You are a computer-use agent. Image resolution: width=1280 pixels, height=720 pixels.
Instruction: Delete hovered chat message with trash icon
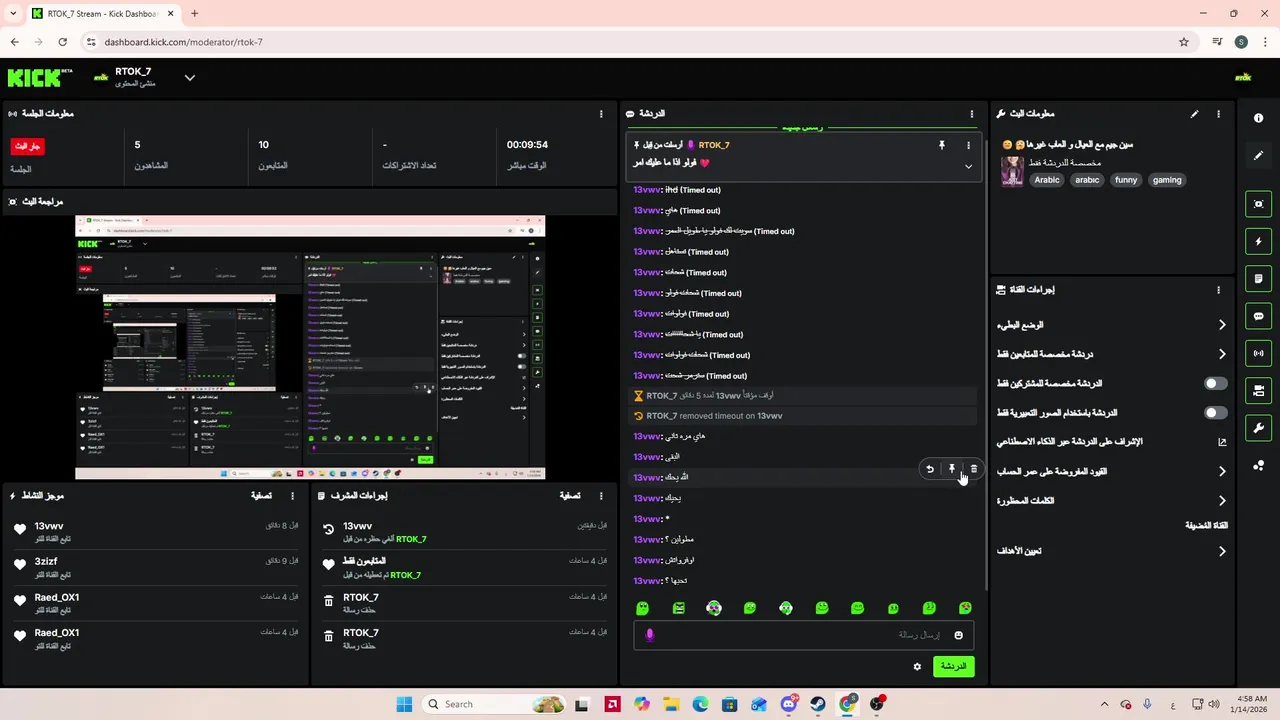coord(974,469)
